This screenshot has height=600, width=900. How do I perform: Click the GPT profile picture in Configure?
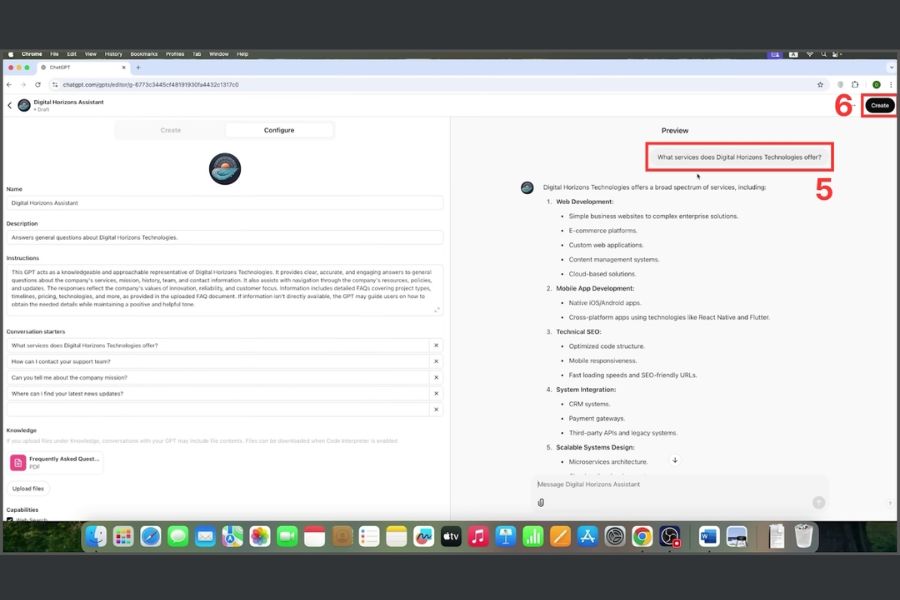pos(224,168)
